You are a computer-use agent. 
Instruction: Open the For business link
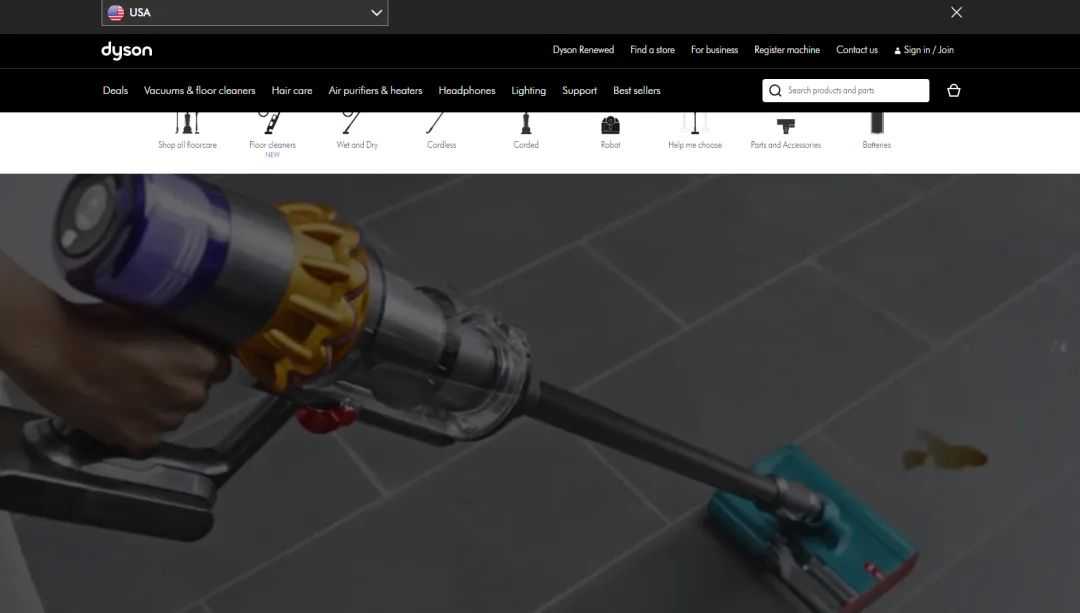714,50
